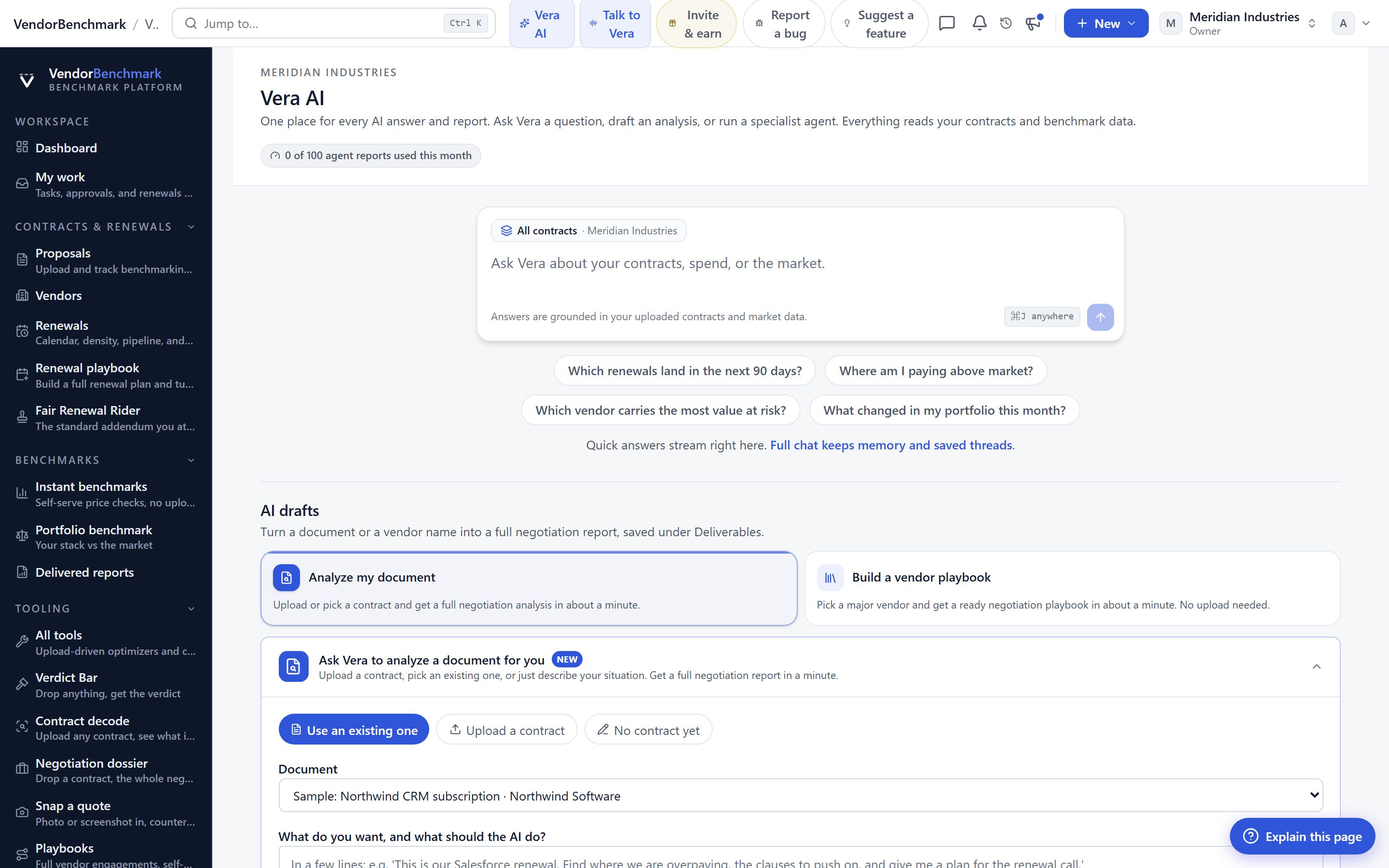Screen dimensions: 1389x868
Task: Open the user avatar A menu
Action: (x=1351, y=24)
